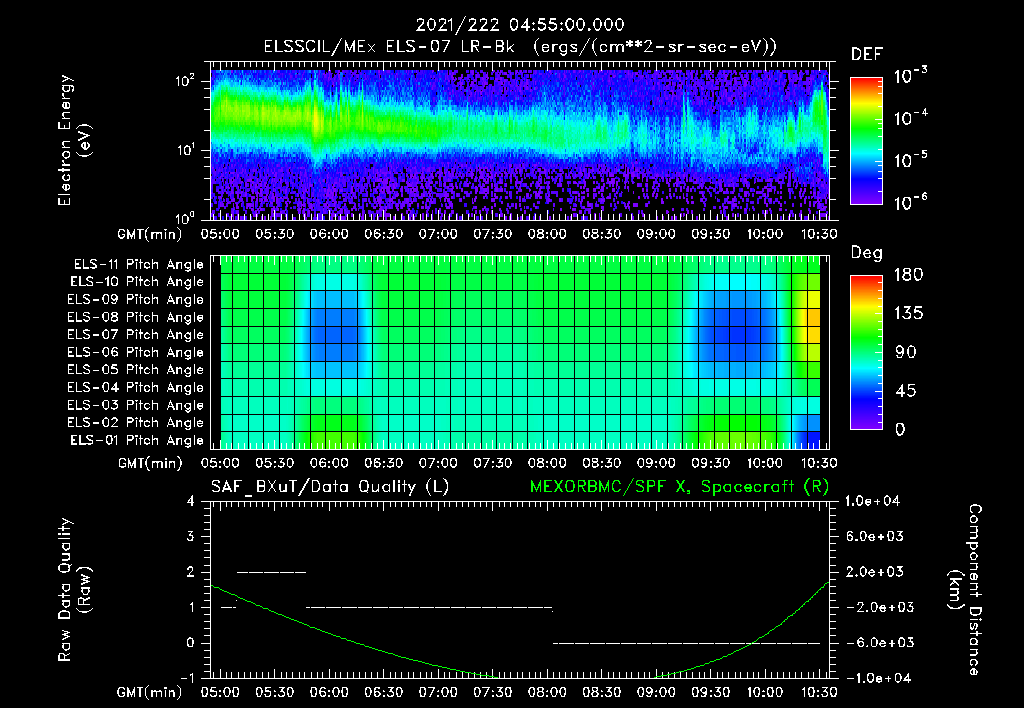The height and width of the screenshot is (708, 1024).
Task: Click the 09:30 tick under pitch angle plot
Action: pos(711,463)
